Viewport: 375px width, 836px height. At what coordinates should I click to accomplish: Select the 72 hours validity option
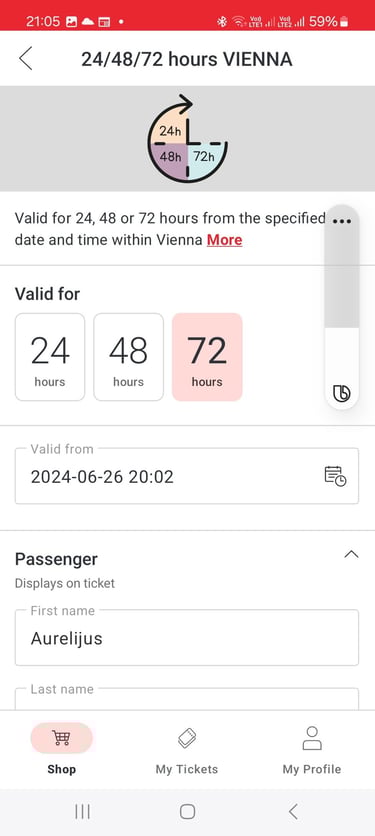[207, 357]
